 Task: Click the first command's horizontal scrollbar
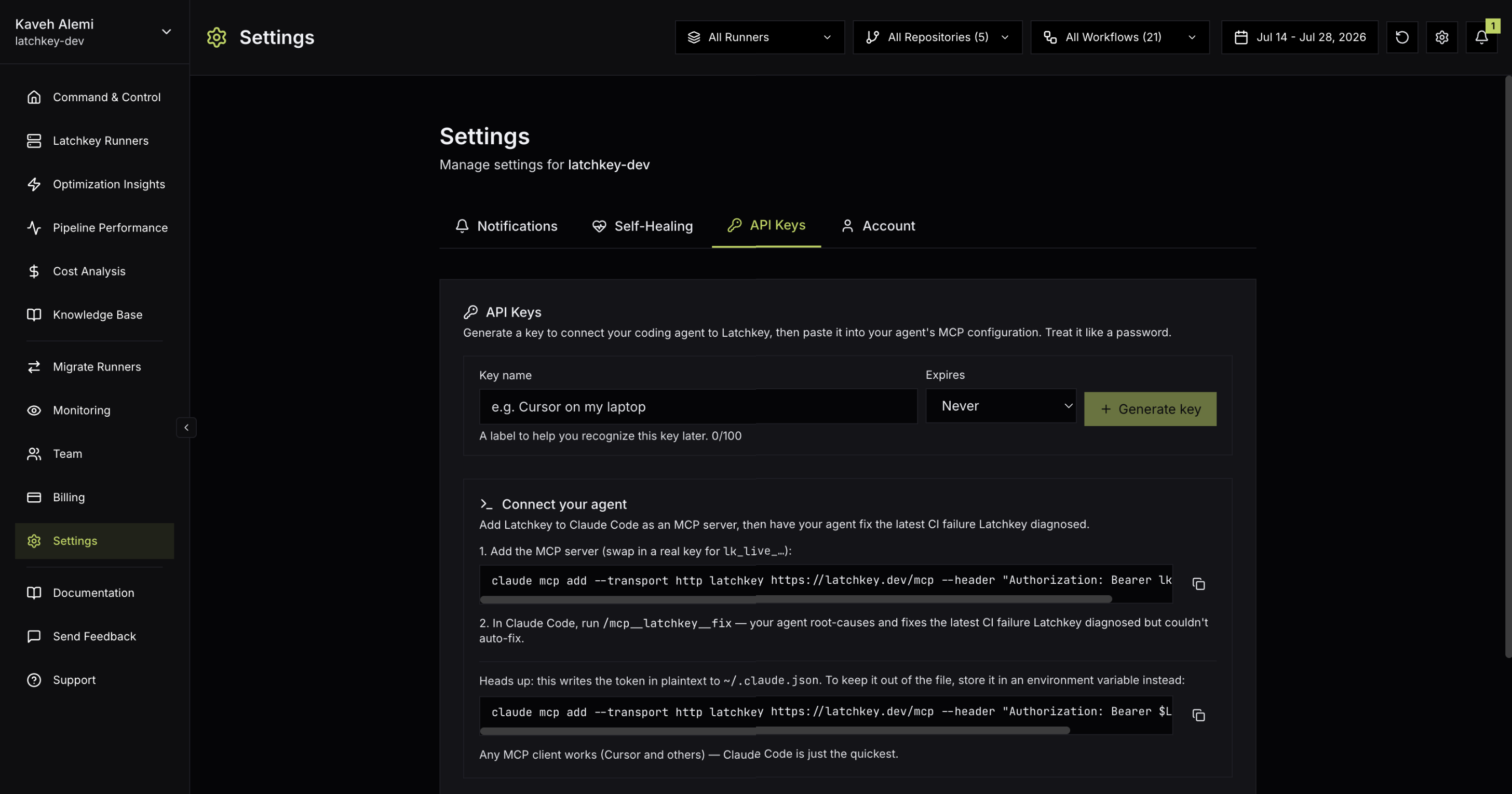[795, 598]
